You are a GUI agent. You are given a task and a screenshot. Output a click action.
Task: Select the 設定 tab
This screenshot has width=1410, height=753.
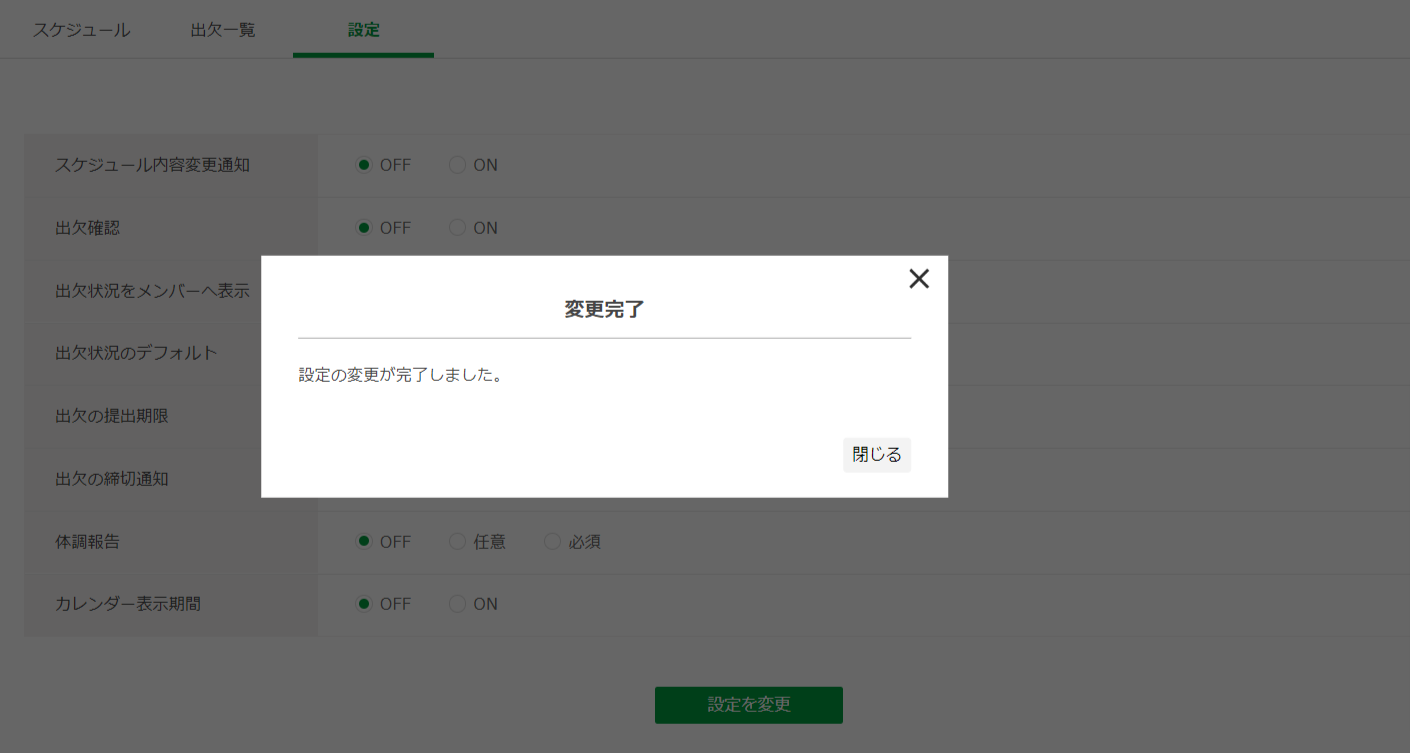tap(364, 30)
